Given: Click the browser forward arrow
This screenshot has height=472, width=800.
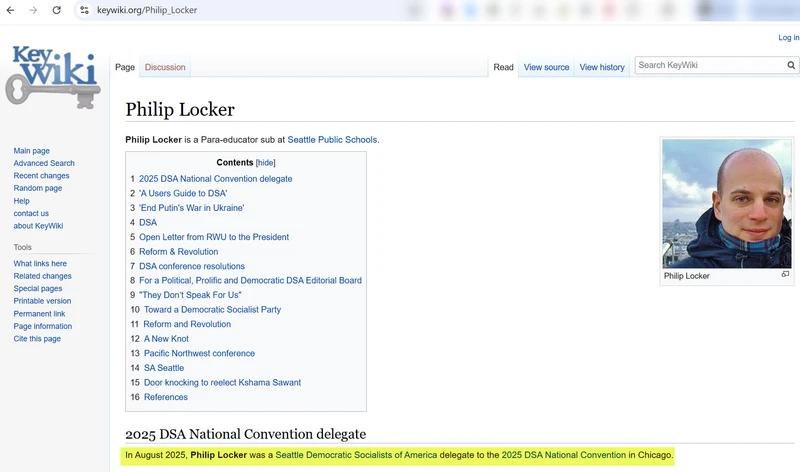Looking at the screenshot, I should (33, 10).
